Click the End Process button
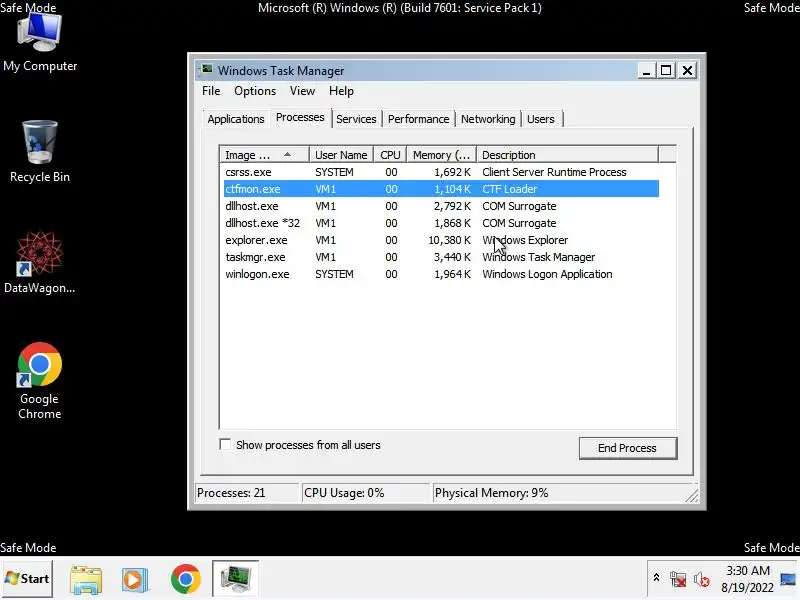Image resolution: width=800 pixels, height=600 pixels. click(x=628, y=448)
